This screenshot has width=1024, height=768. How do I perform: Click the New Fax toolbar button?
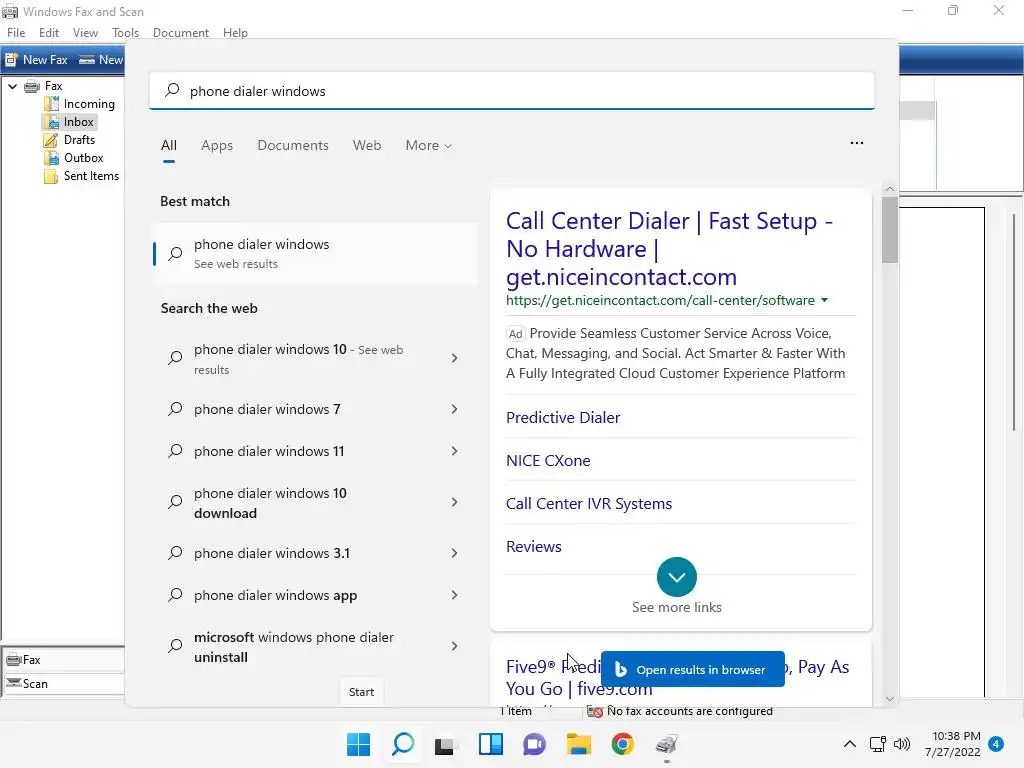click(37, 59)
